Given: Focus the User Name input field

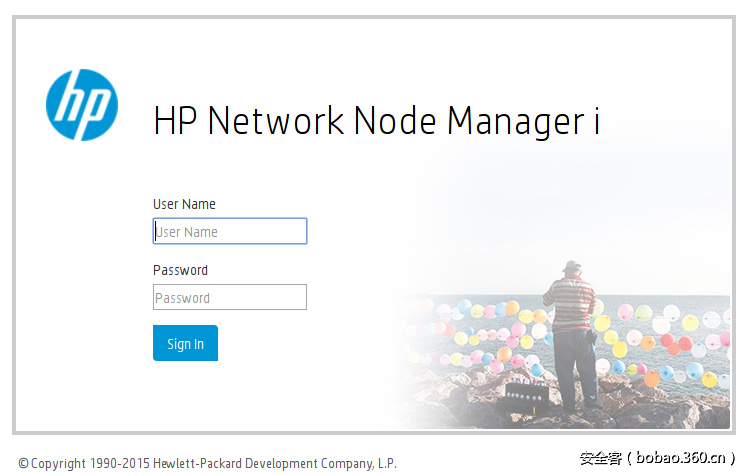Looking at the screenshot, I should (230, 232).
